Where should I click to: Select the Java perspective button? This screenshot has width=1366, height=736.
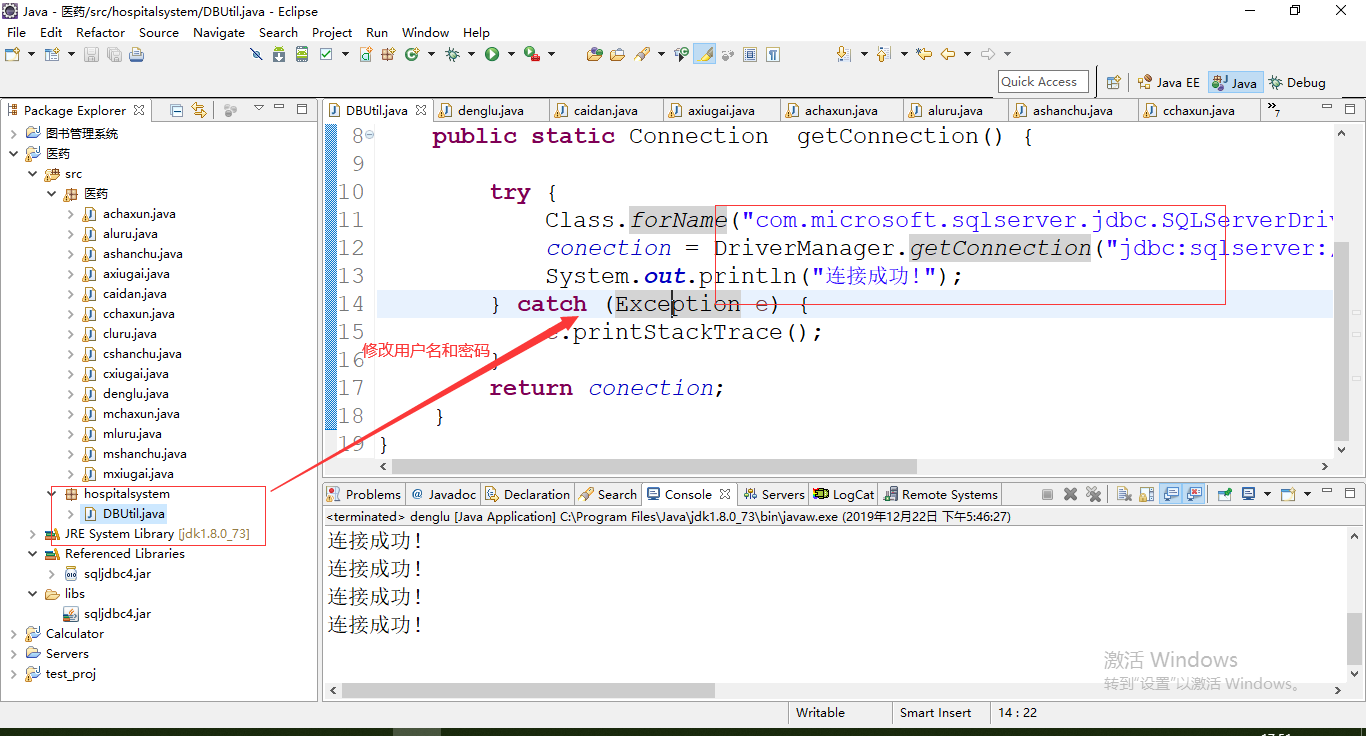pos(1234,82)
